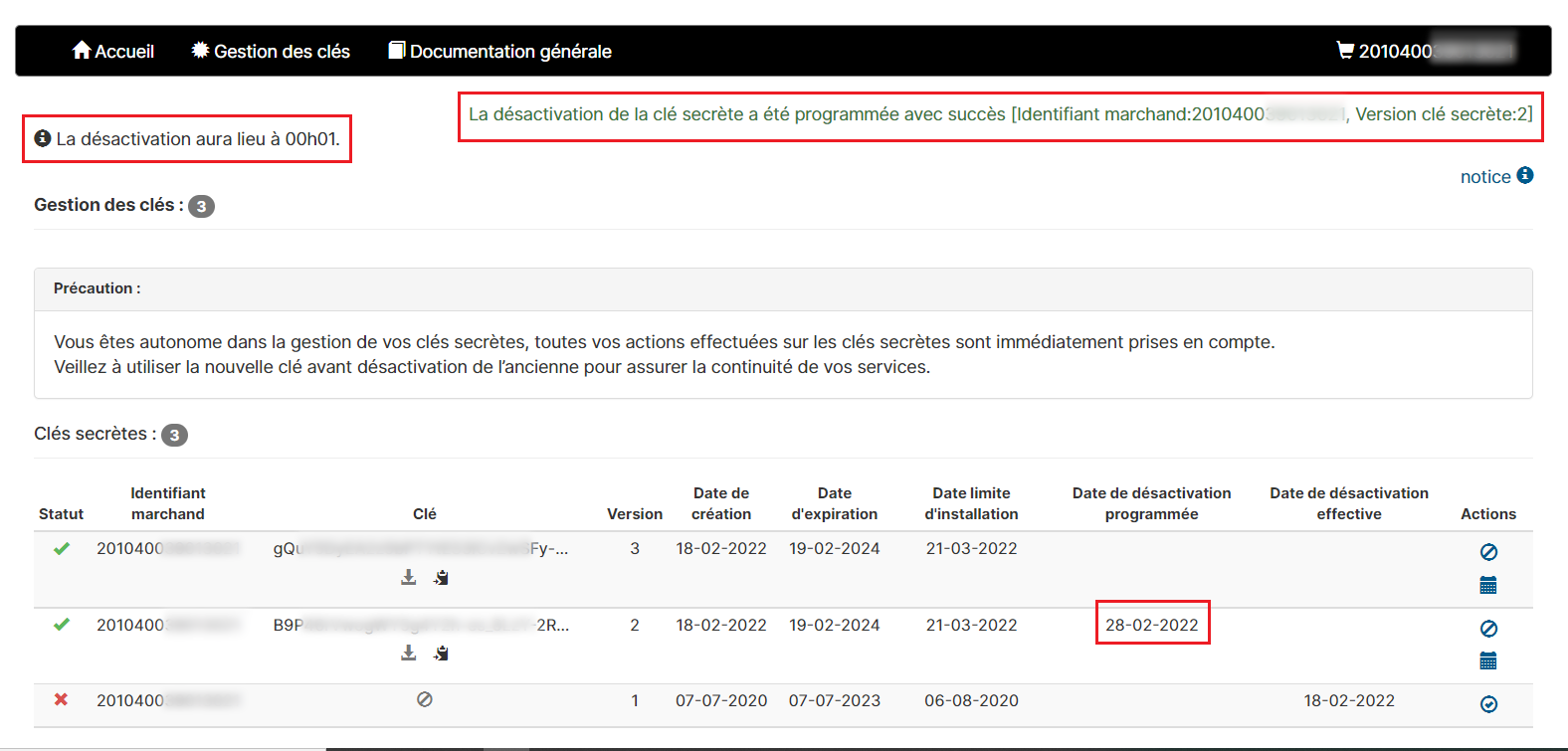1568x751 pixels.
Task: Download the version 2 secret key
Action: click(x=408, y=653)
